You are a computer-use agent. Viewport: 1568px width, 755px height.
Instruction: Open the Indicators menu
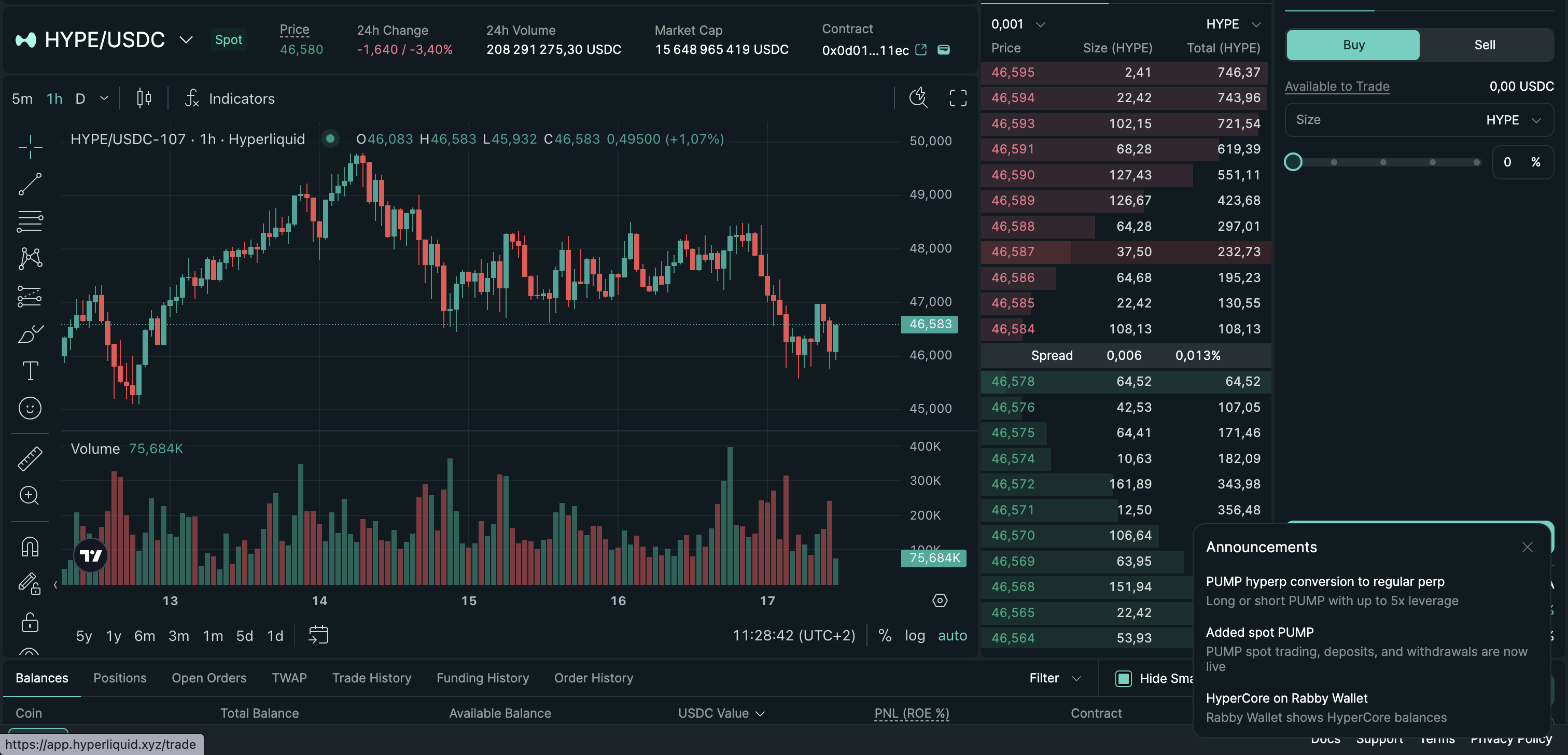click(x=230, y=98)
